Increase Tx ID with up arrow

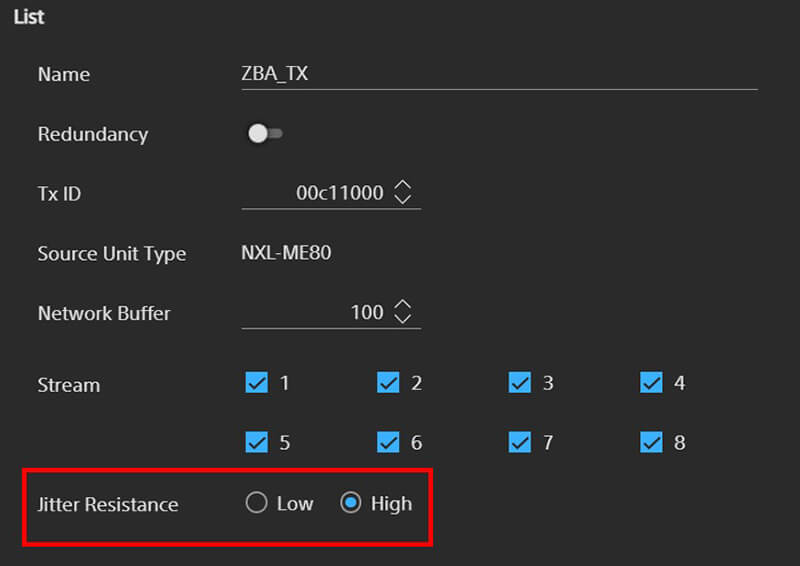point(403,186)
